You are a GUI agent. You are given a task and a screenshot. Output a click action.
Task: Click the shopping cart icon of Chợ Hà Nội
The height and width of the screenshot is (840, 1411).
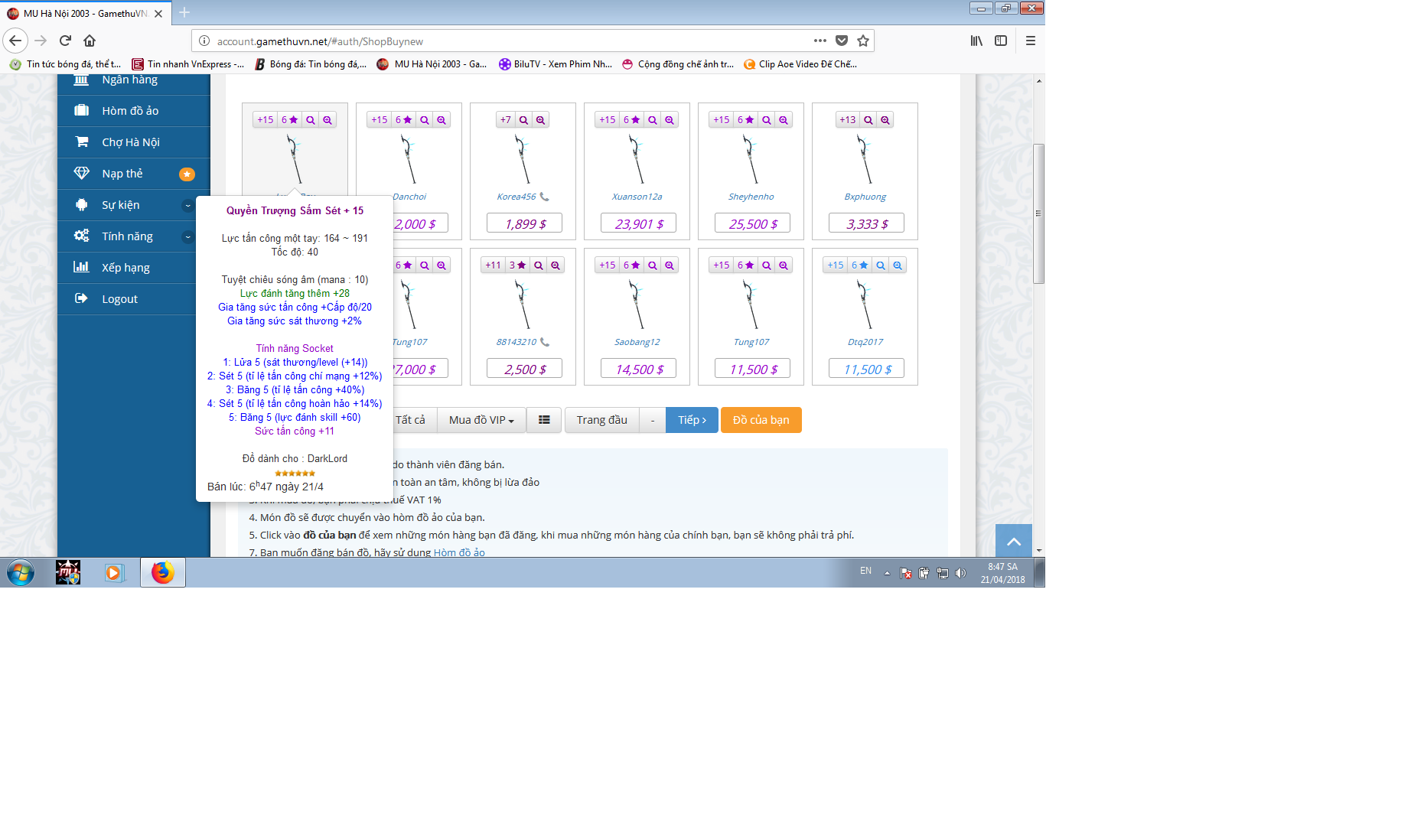pos(81,142)
